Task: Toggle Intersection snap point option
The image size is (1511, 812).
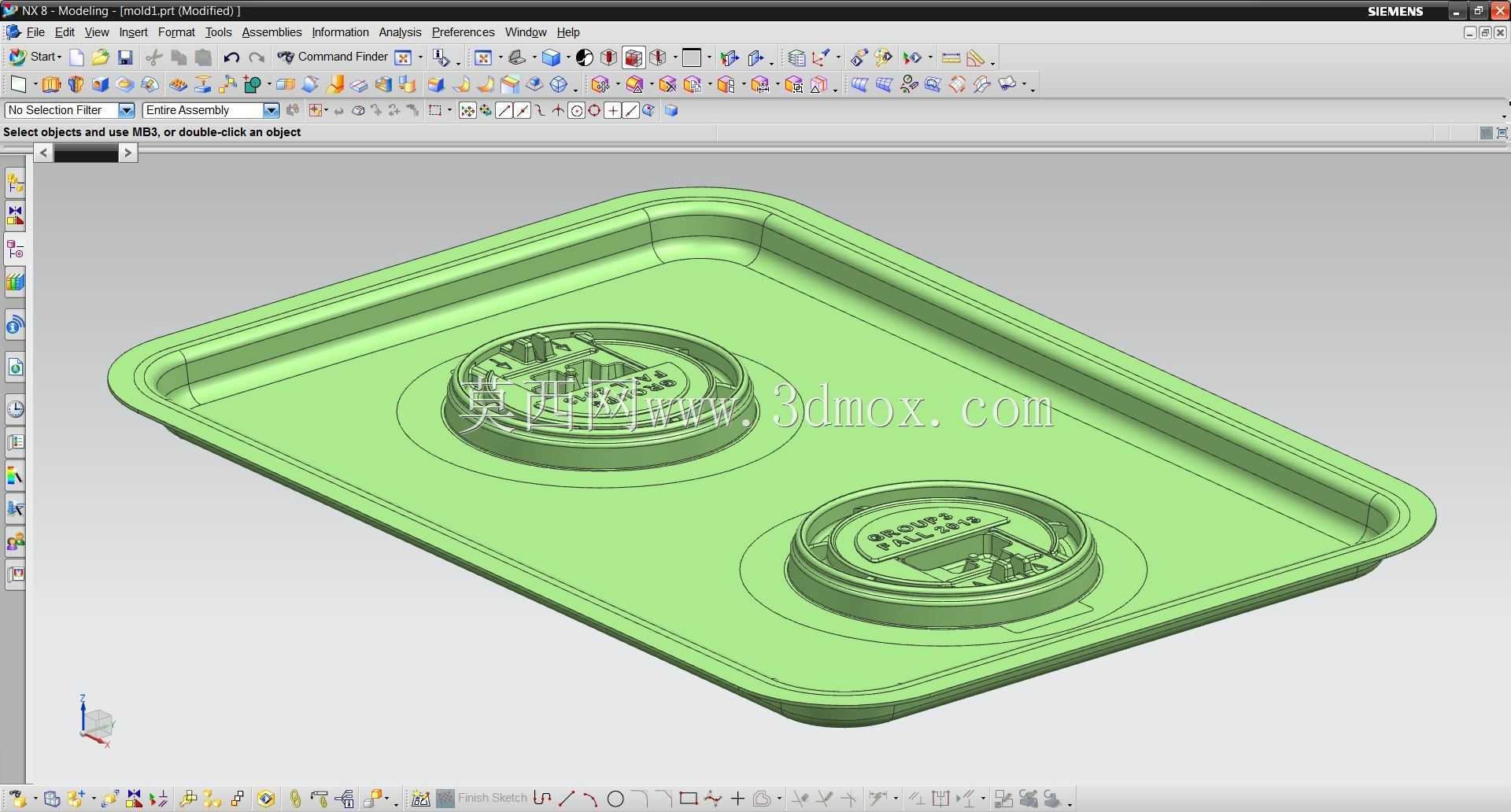Action: coord(558,110)
